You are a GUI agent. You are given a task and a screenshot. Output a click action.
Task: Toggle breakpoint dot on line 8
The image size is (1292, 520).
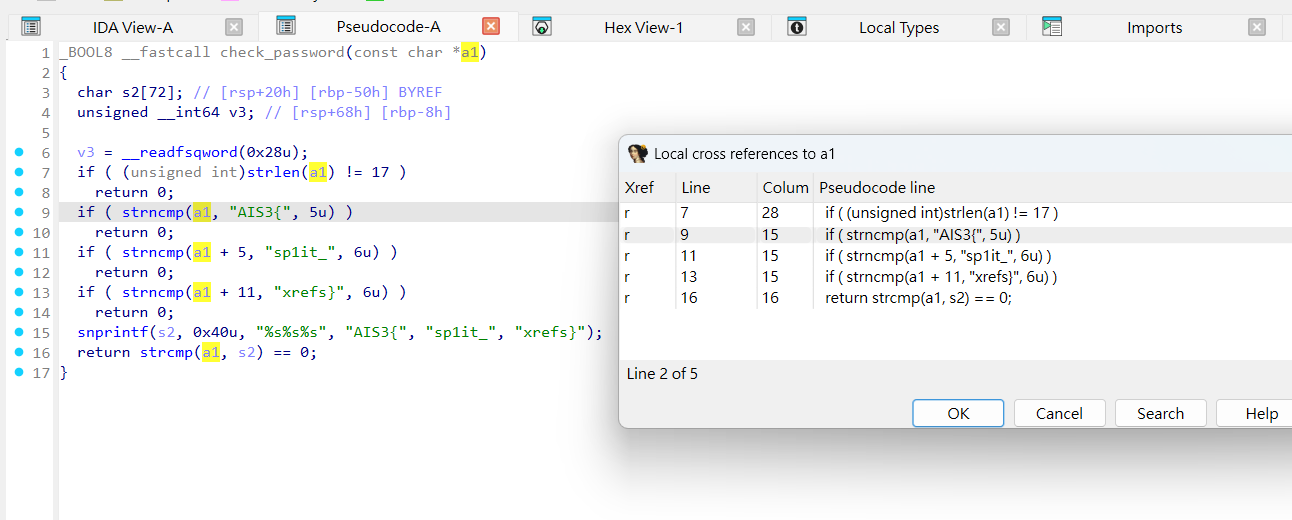(x=19, y=193)
